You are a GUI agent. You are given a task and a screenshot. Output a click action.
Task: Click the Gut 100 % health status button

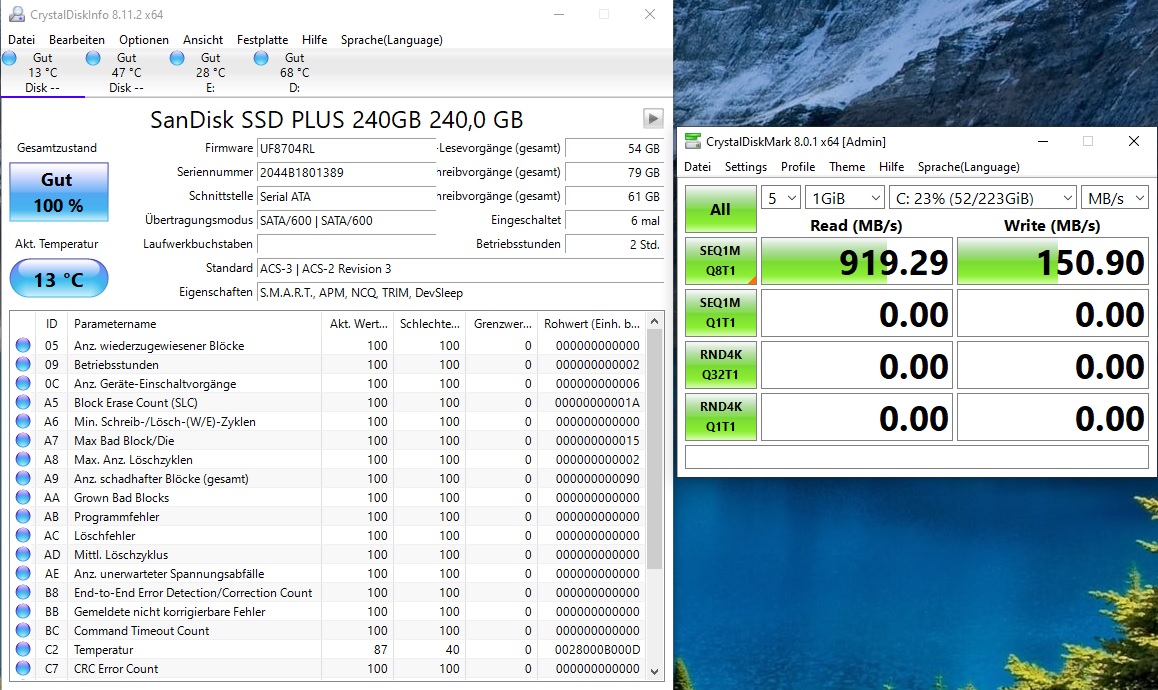[x=59, y=192]
